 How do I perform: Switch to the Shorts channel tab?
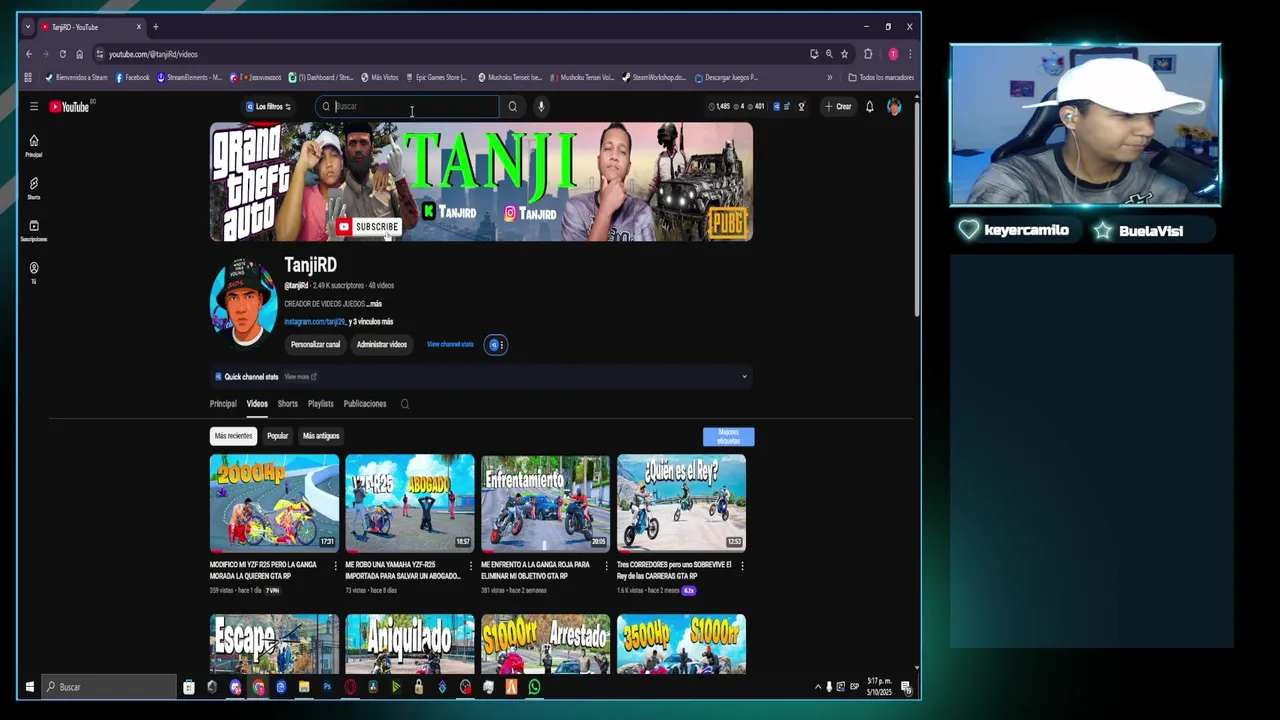pyautogui.click(x=288, y=404)
